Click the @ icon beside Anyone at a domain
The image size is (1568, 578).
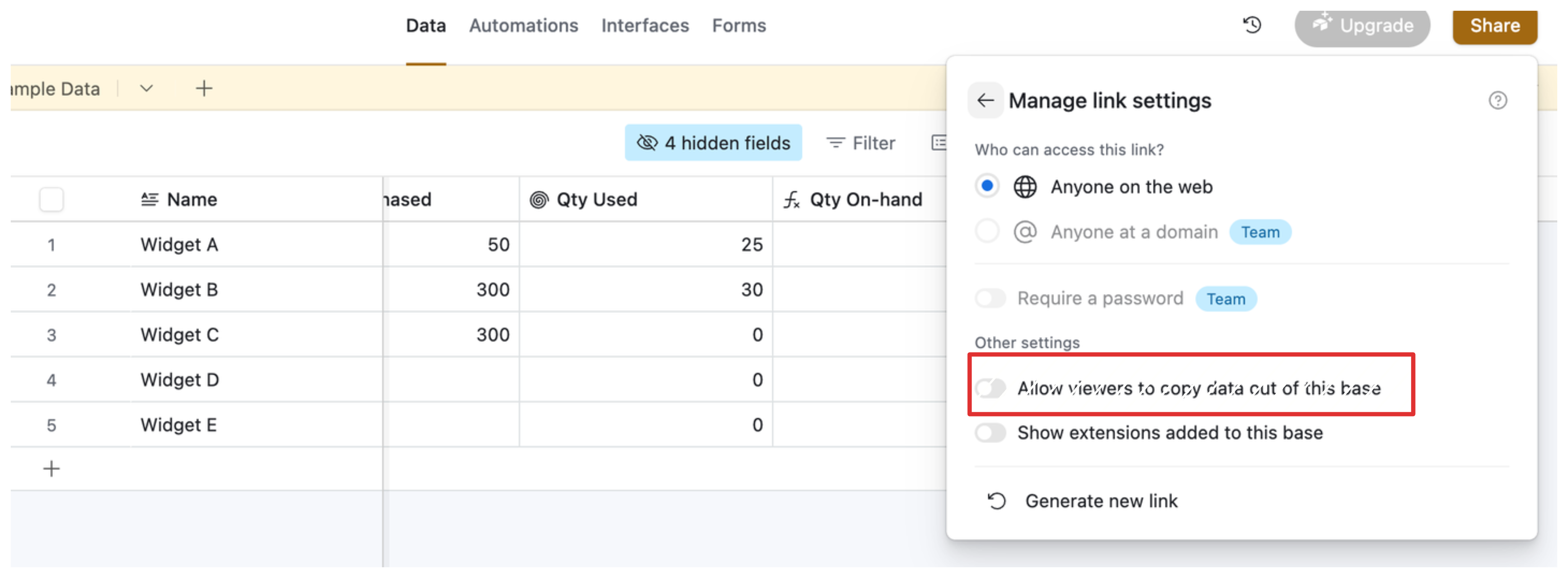1026,231
